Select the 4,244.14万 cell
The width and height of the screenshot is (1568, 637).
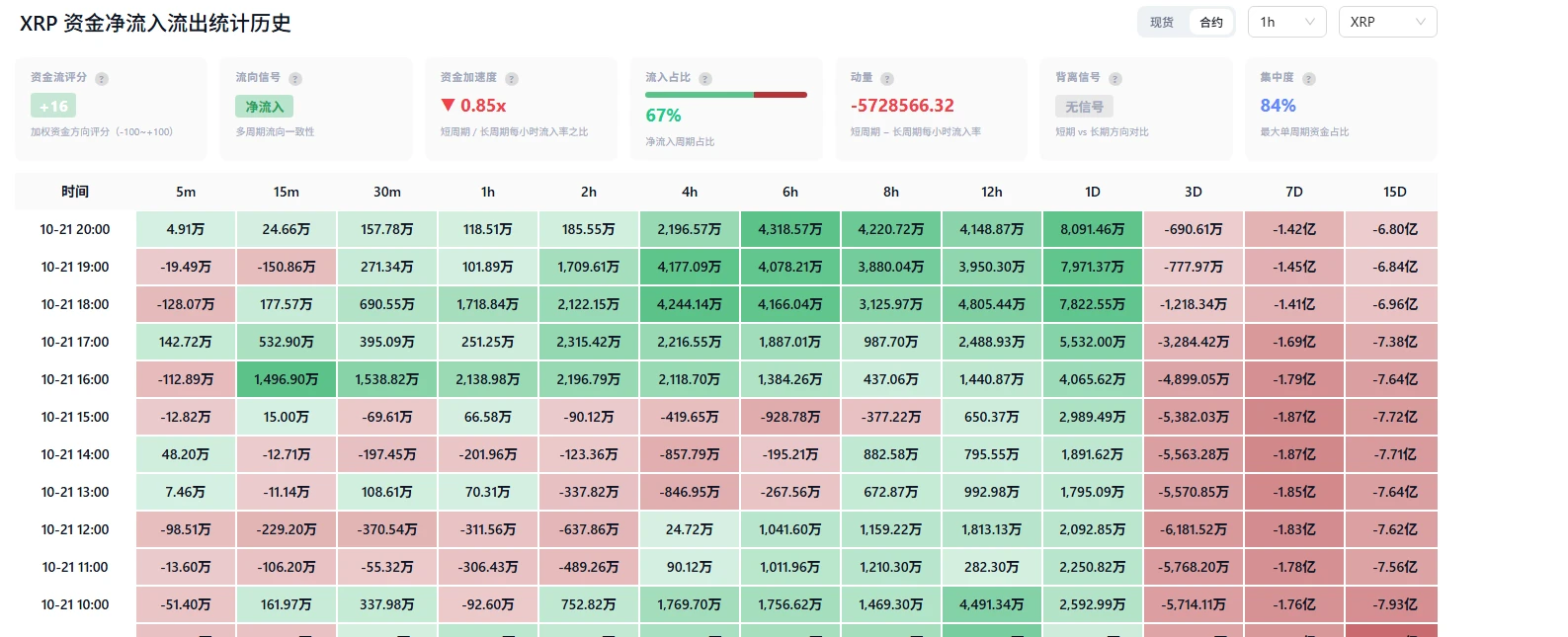click(690, 304)
